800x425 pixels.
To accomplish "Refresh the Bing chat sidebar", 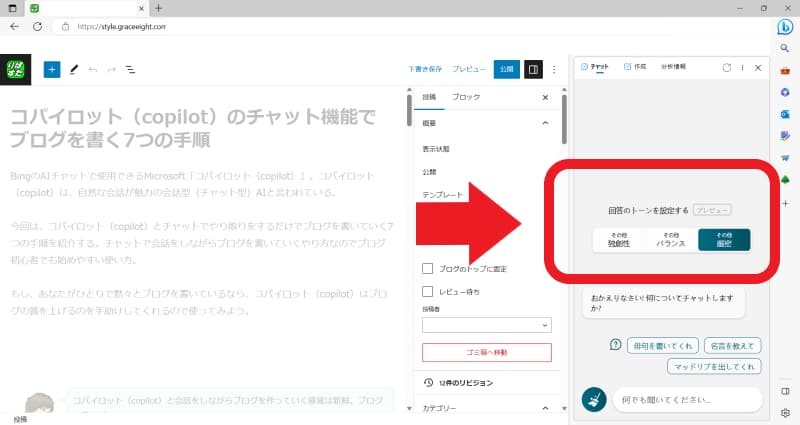I will coord(727,67).
